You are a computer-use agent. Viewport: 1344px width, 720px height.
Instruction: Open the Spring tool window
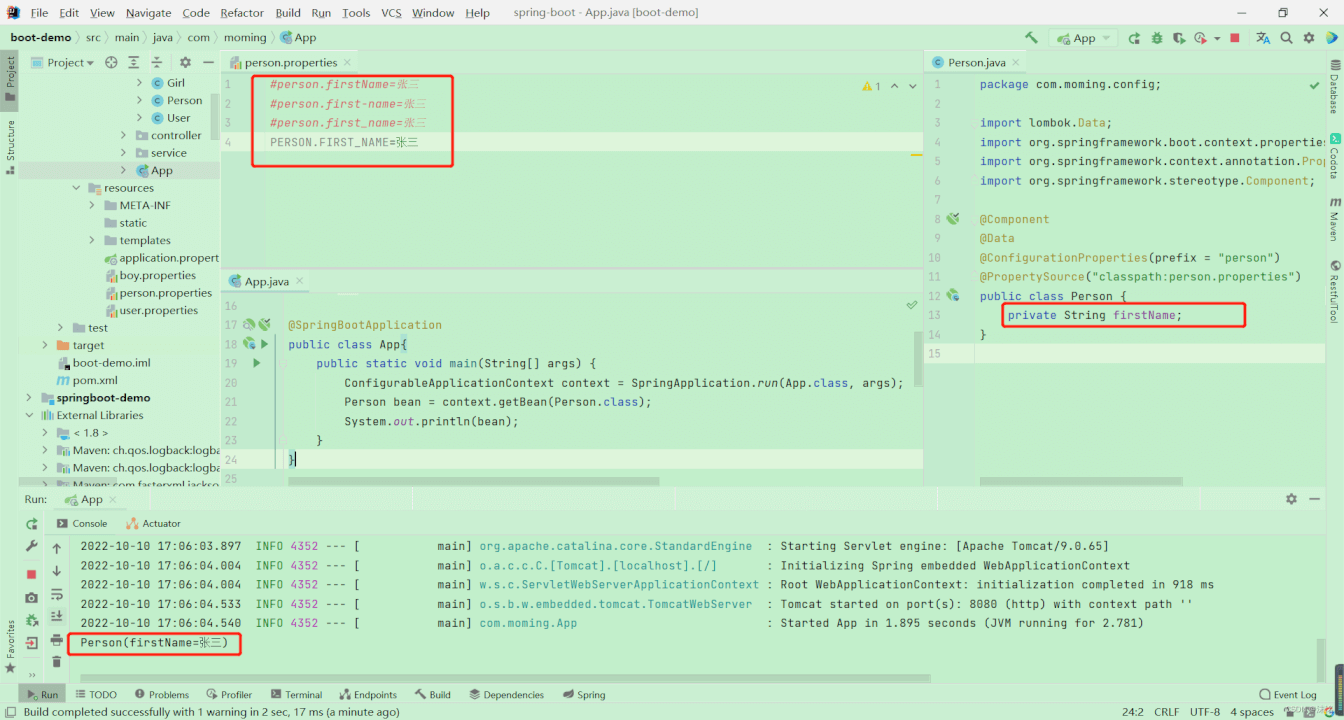tap(584, 695)
